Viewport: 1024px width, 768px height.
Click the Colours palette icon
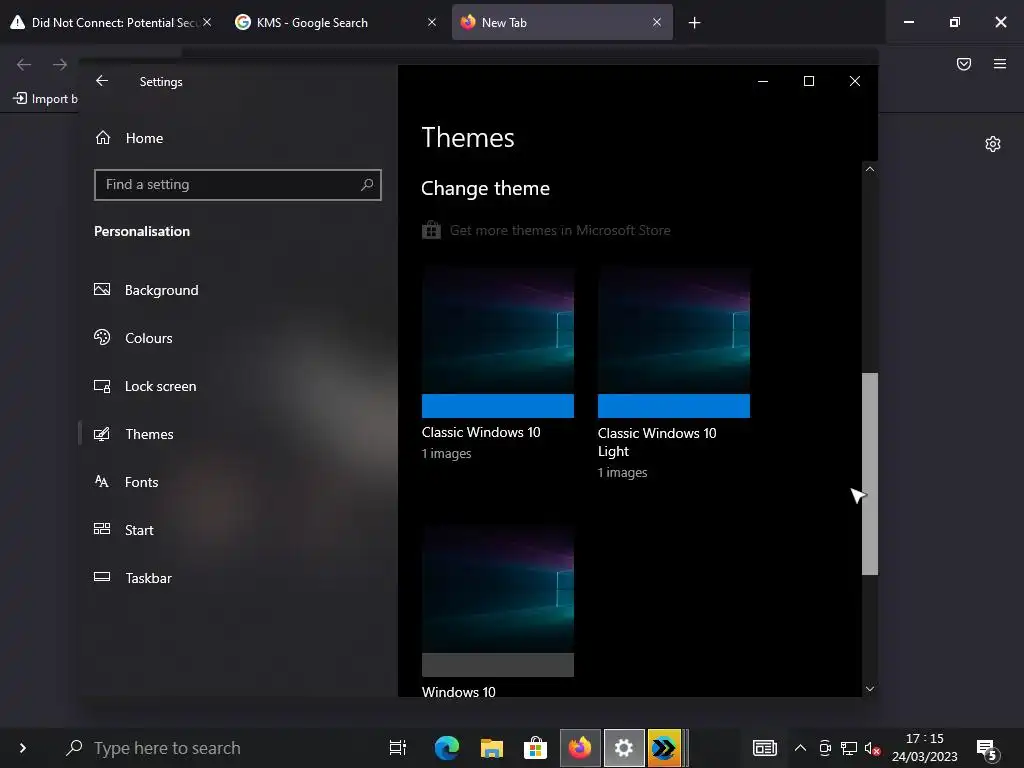pos(102,337)
